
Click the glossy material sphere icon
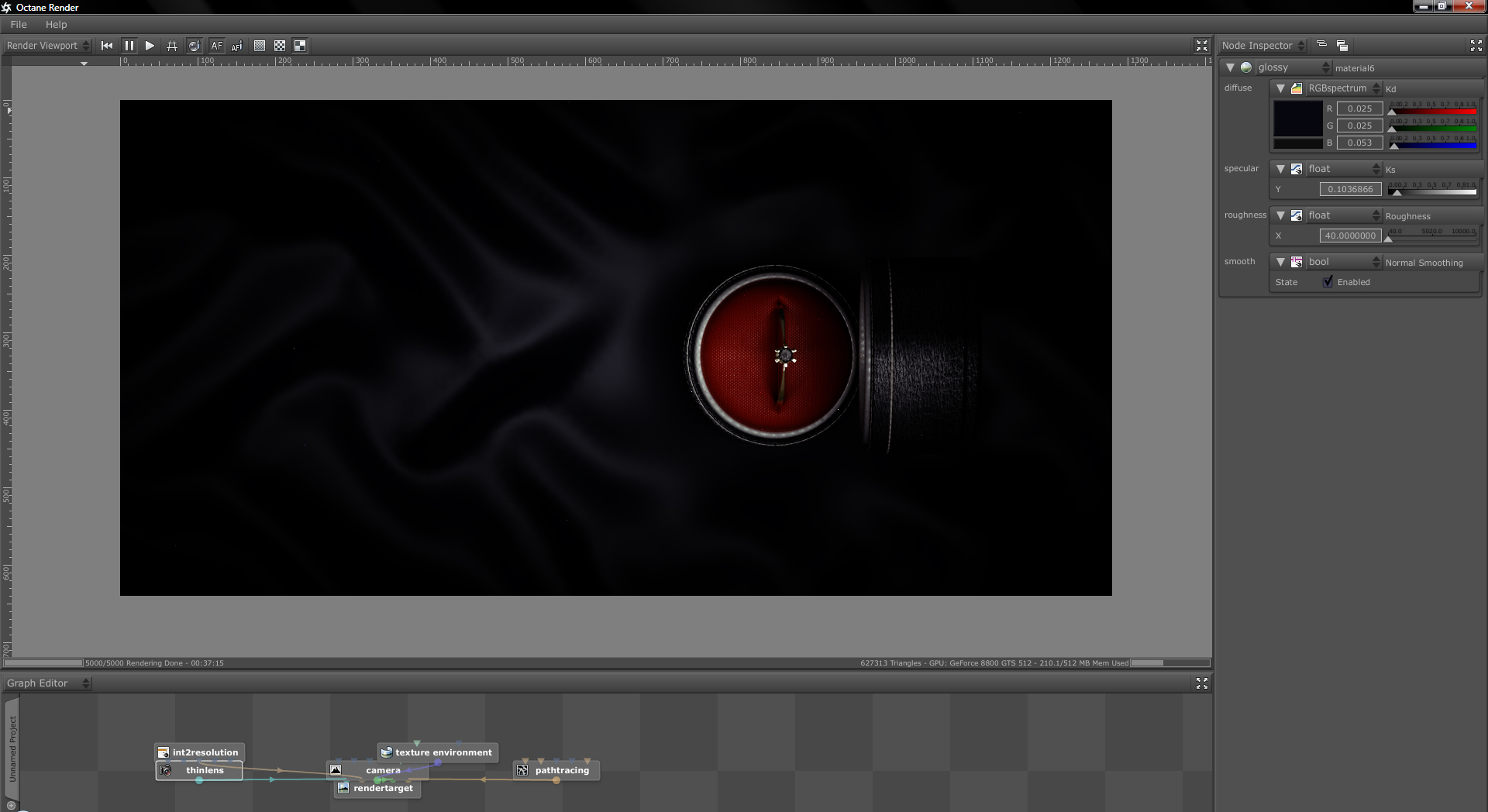[1246, 67]
